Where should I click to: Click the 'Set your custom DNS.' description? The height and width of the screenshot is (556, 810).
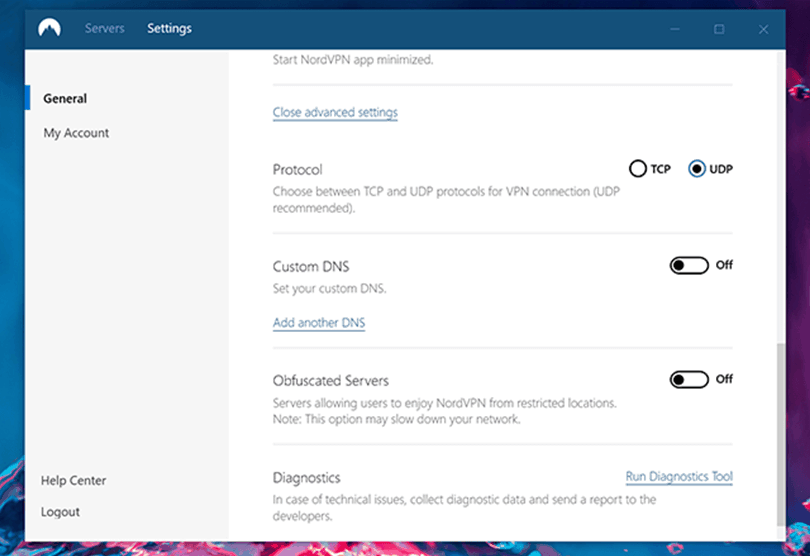tap(329, 288)
